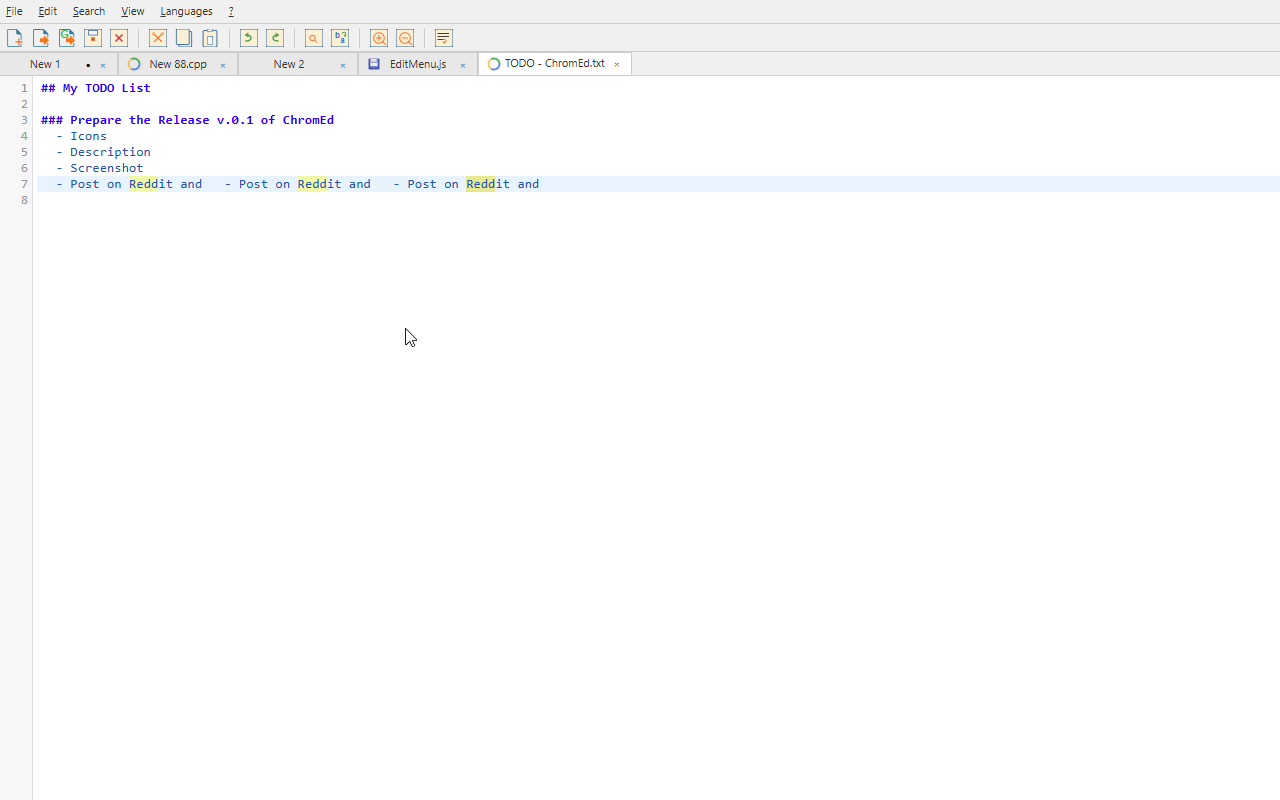
Task: Open the Languages menu
Action: point(186,11)
